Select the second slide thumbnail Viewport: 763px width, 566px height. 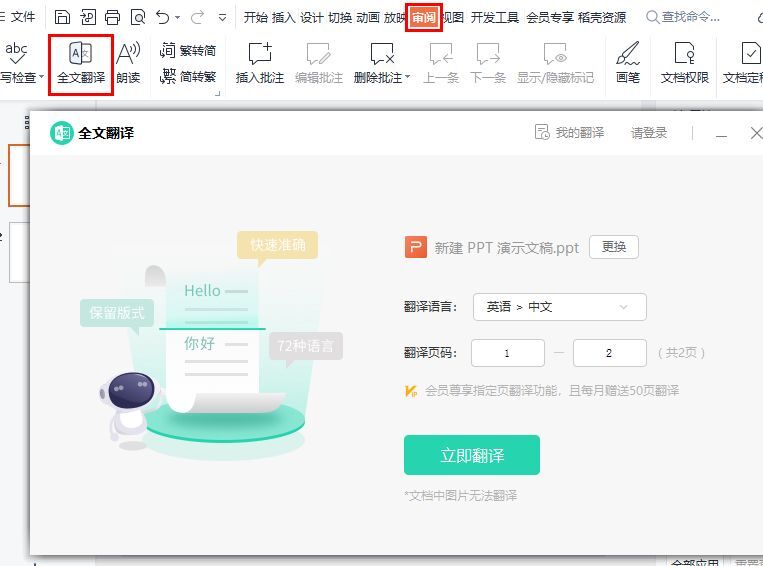click(19, 252)
